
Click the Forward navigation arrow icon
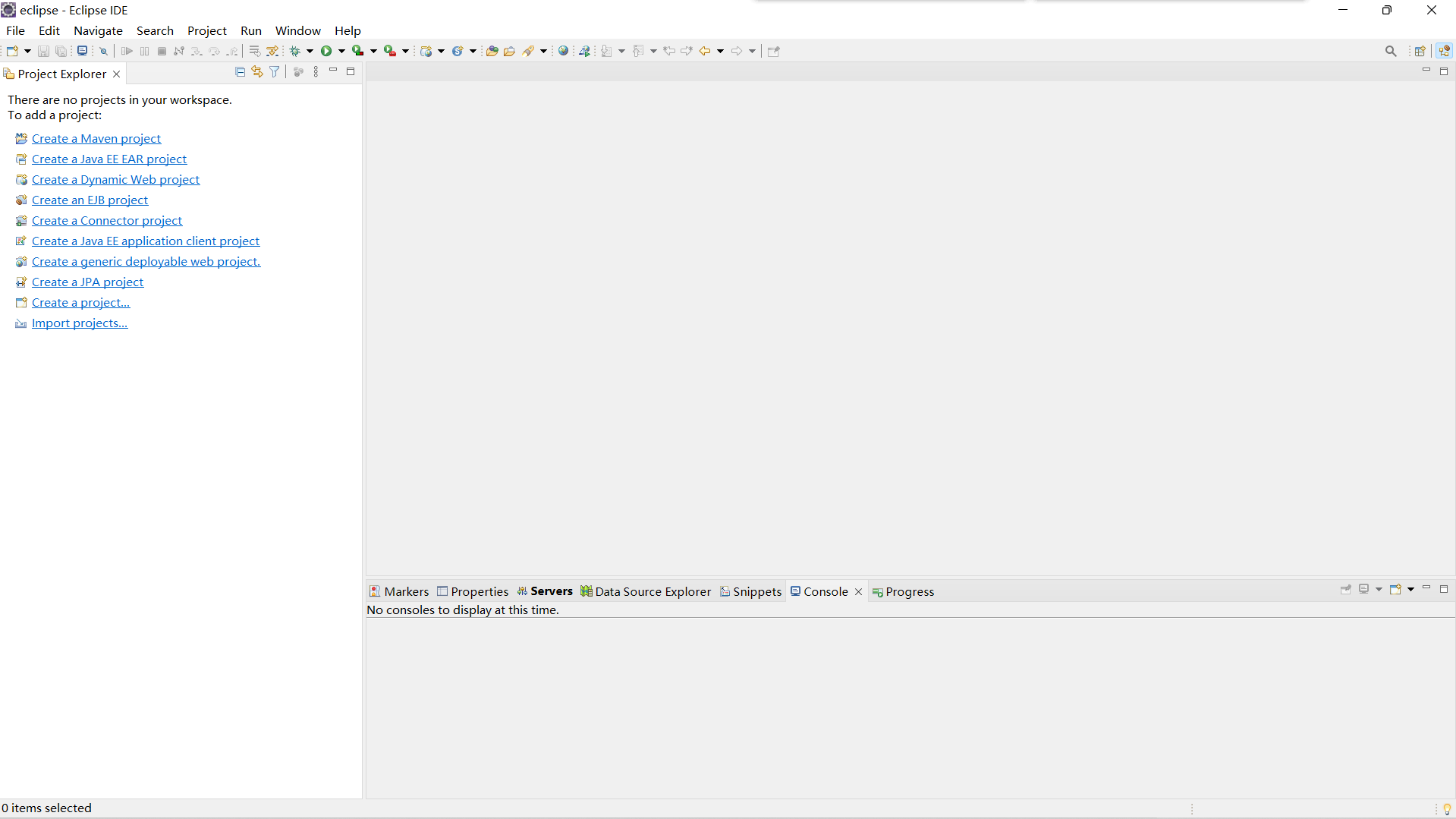click(737, 51)
